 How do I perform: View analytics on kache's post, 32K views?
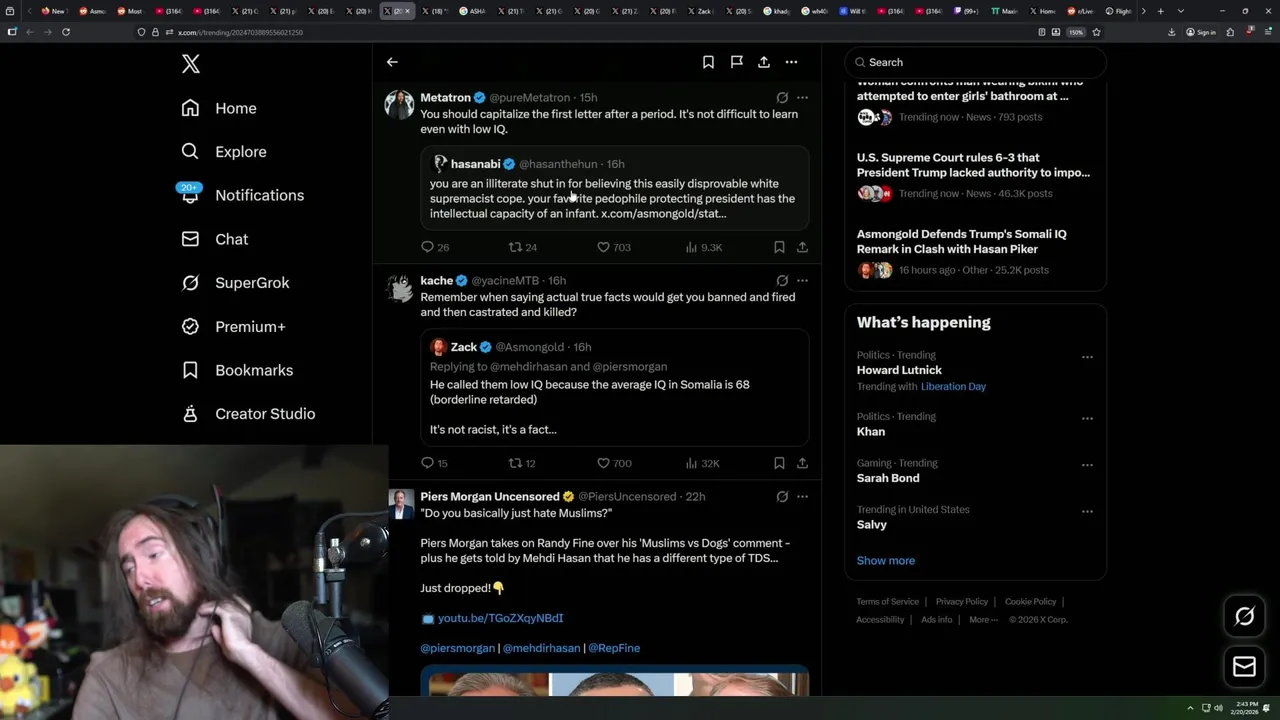[x=703, y=463]
